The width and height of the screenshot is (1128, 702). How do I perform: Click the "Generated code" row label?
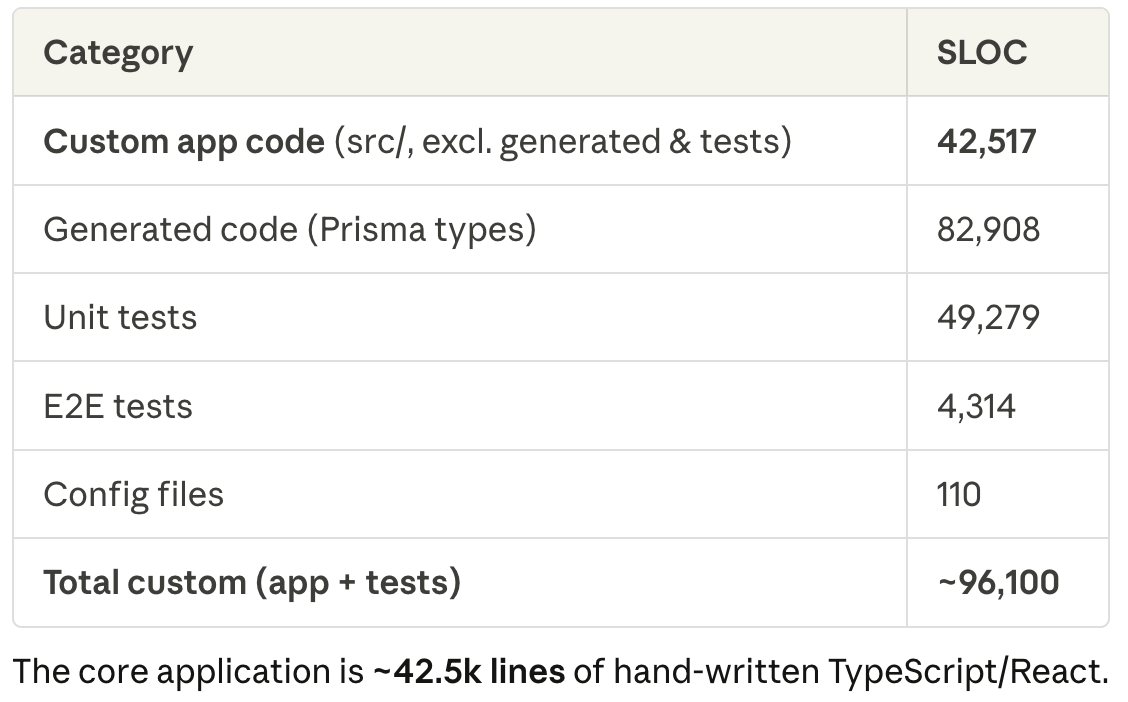tap(170, 229)
